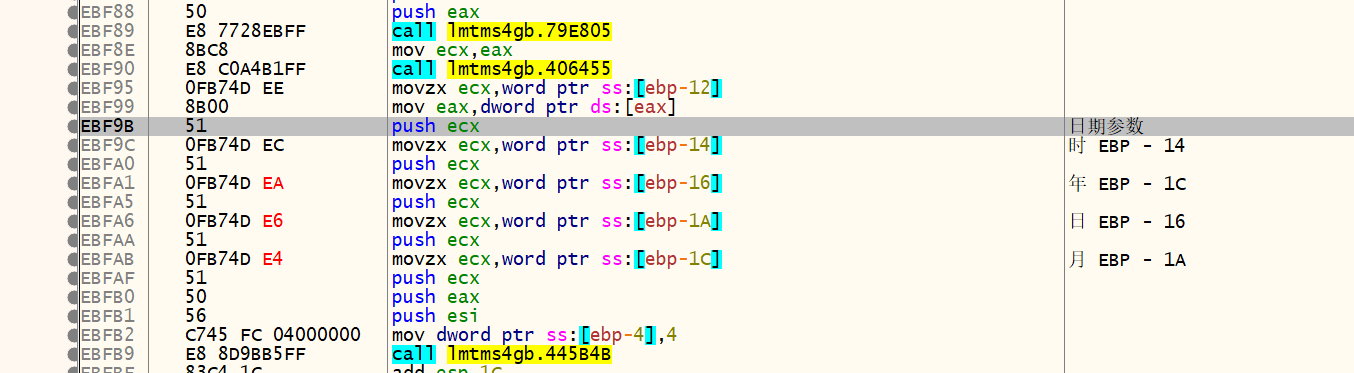The width and height of the screenshot is (1354, 373).
Task: Select instruction movzx ecx,word ptr ss:[ebp-1A]
Action: pos(557,221)
